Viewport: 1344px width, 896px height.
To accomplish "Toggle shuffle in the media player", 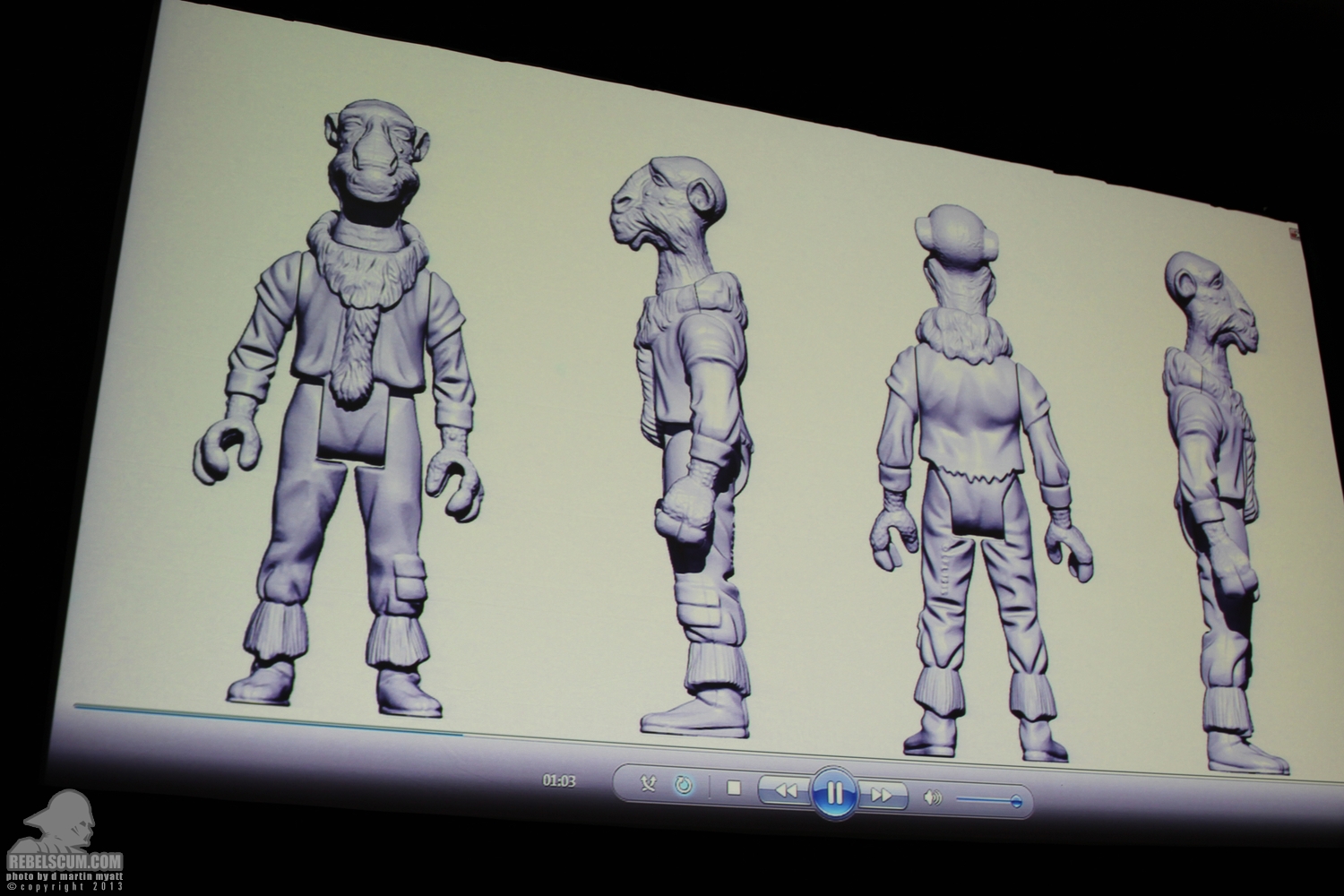I will tap(650, 784).
